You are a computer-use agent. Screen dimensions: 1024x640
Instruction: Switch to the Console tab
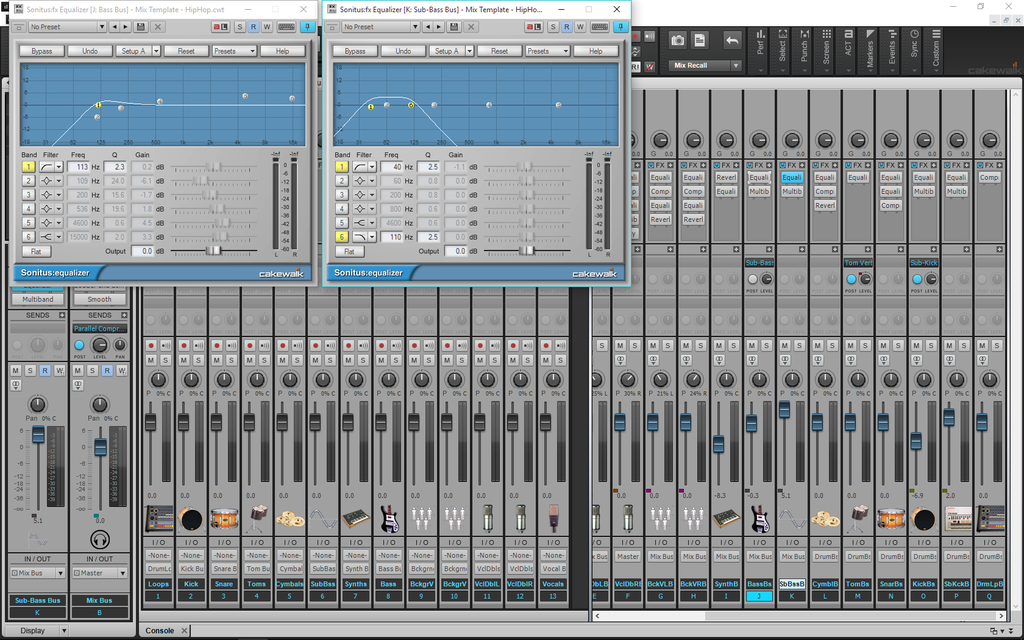[160, 631]
